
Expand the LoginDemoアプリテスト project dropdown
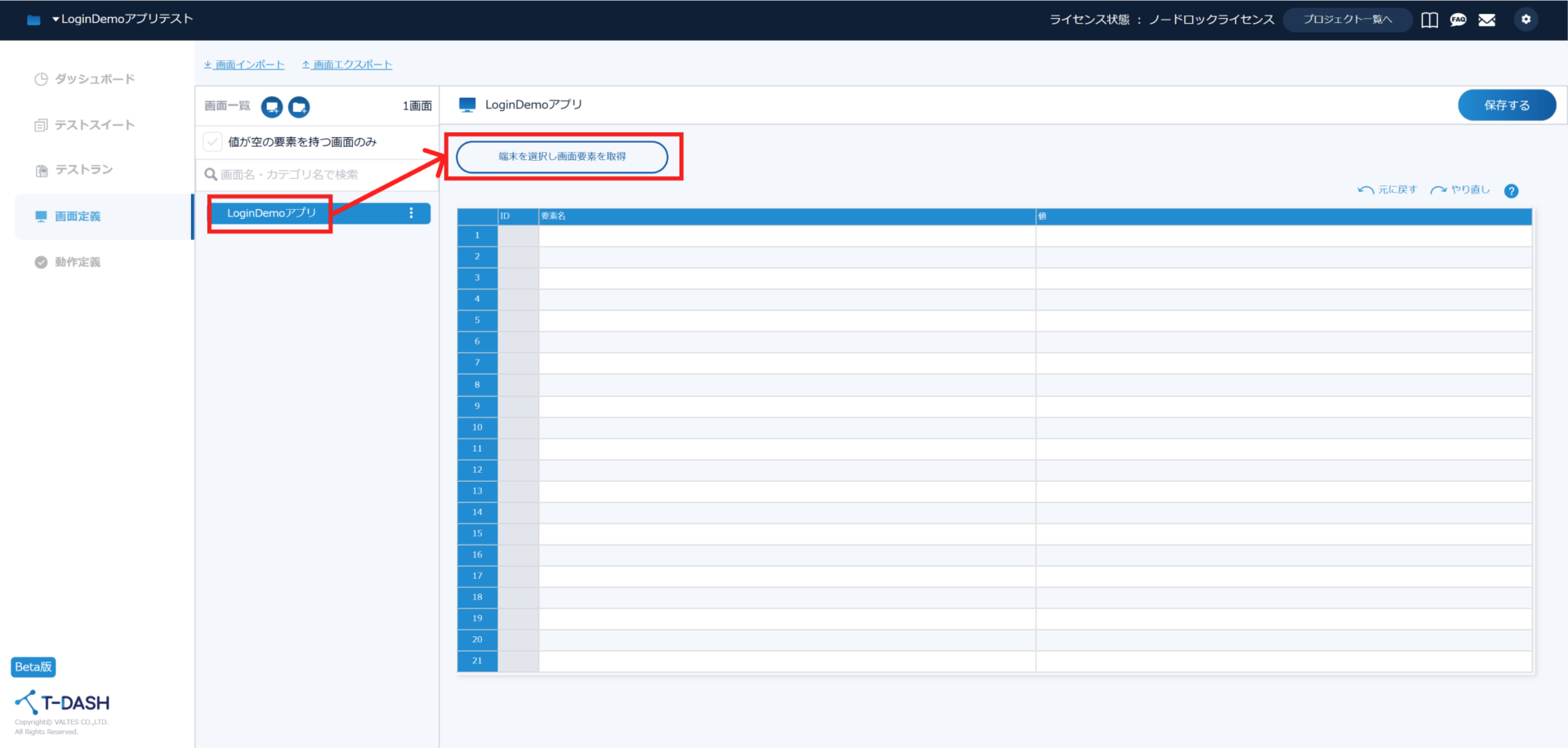pyautogui.click(x=122, y=19)
